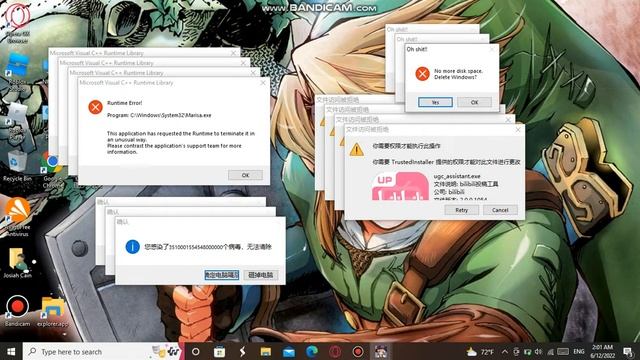
Task: Click the Marisa.exe program path text
Action: (159, 115)
